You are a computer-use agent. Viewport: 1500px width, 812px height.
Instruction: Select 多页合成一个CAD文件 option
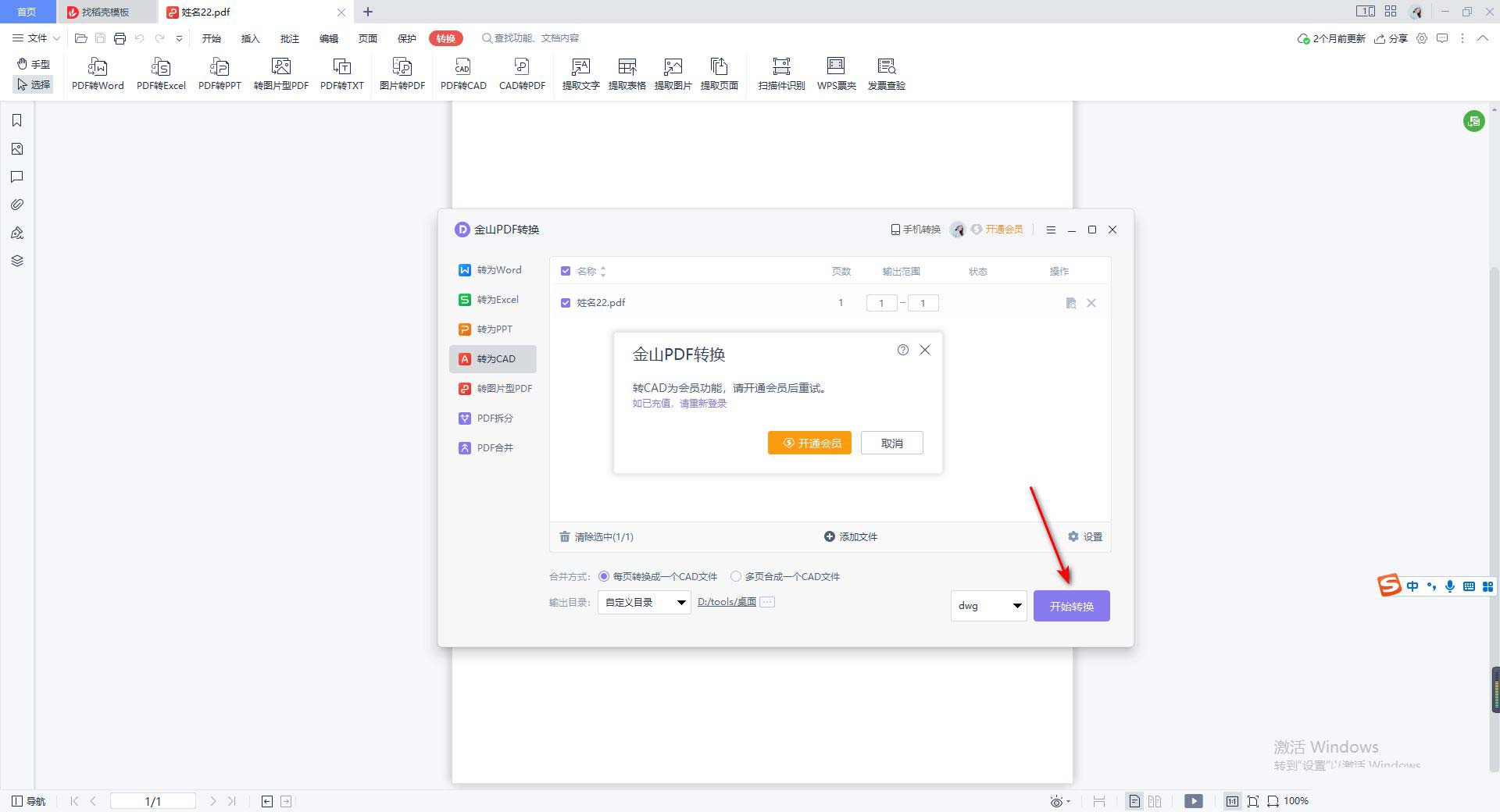coord(736,576)
